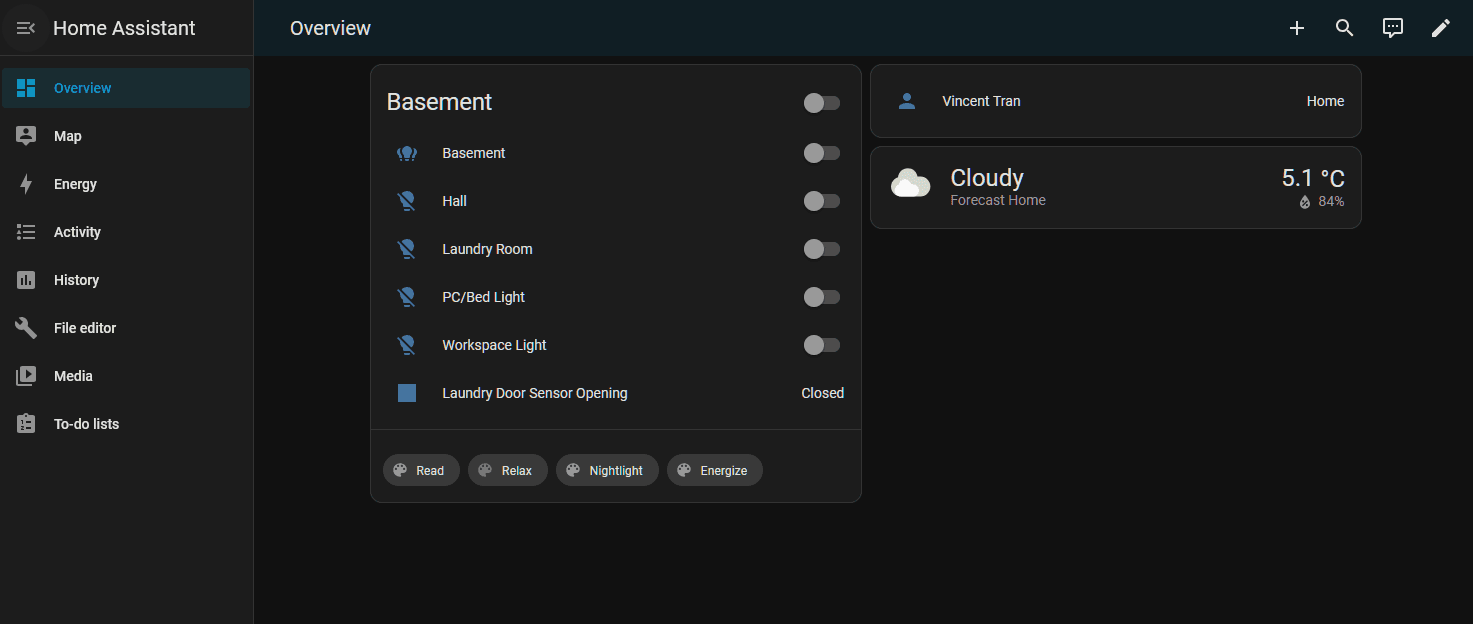Click the Edit dashboard pencil icon
The width and height of the screenshot is (1473, 624).
point(1440,28)
